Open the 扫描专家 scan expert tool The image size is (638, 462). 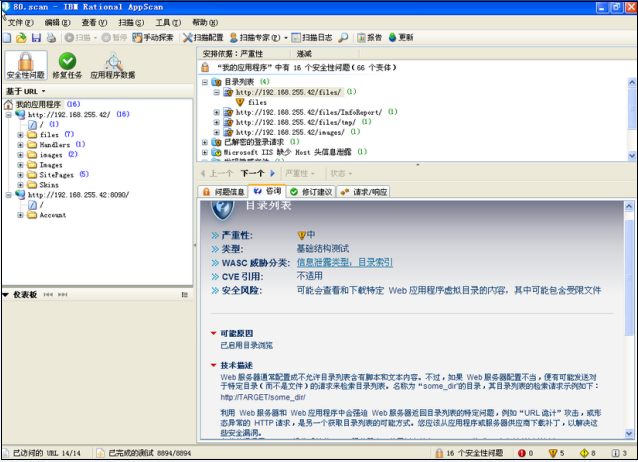[255, 37]
